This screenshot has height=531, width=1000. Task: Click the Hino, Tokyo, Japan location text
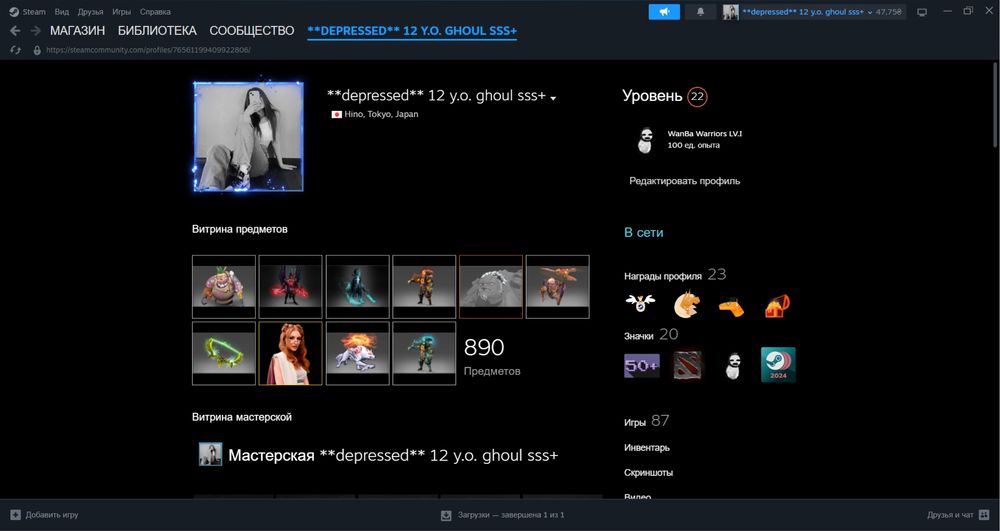381,115
